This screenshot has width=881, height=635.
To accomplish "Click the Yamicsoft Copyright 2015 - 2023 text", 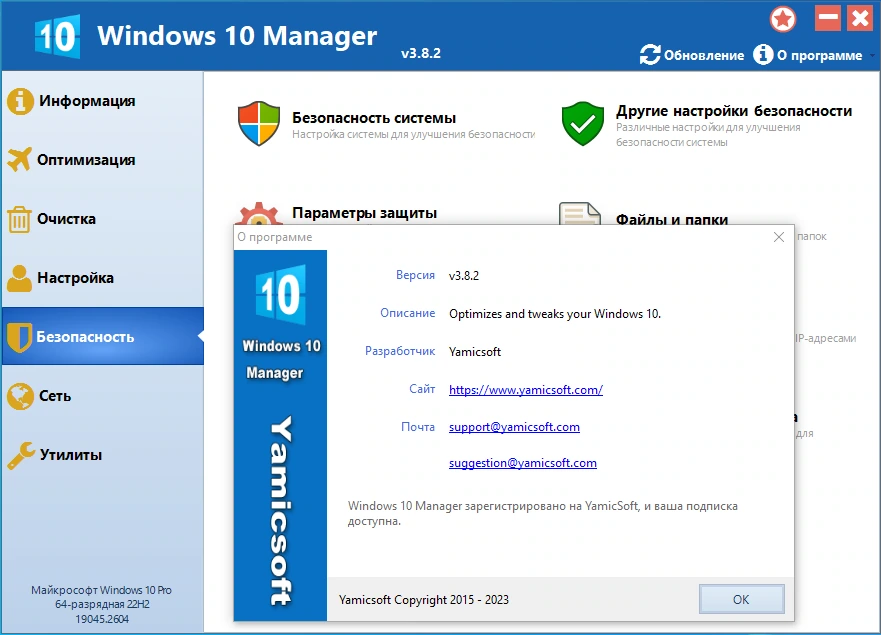I will point(424,600).
